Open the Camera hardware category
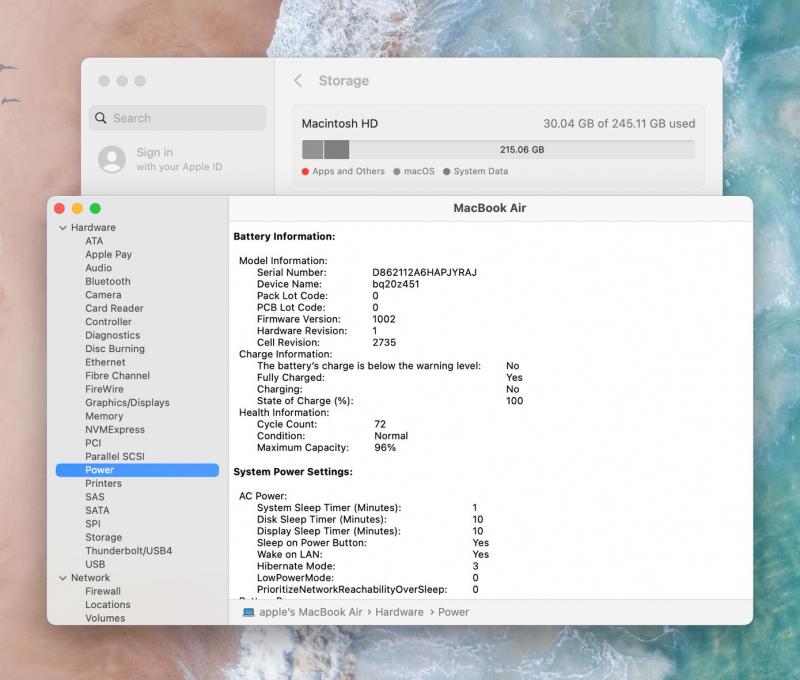The image size is (800, 680). pyautogui.click(x=104, y=295)
